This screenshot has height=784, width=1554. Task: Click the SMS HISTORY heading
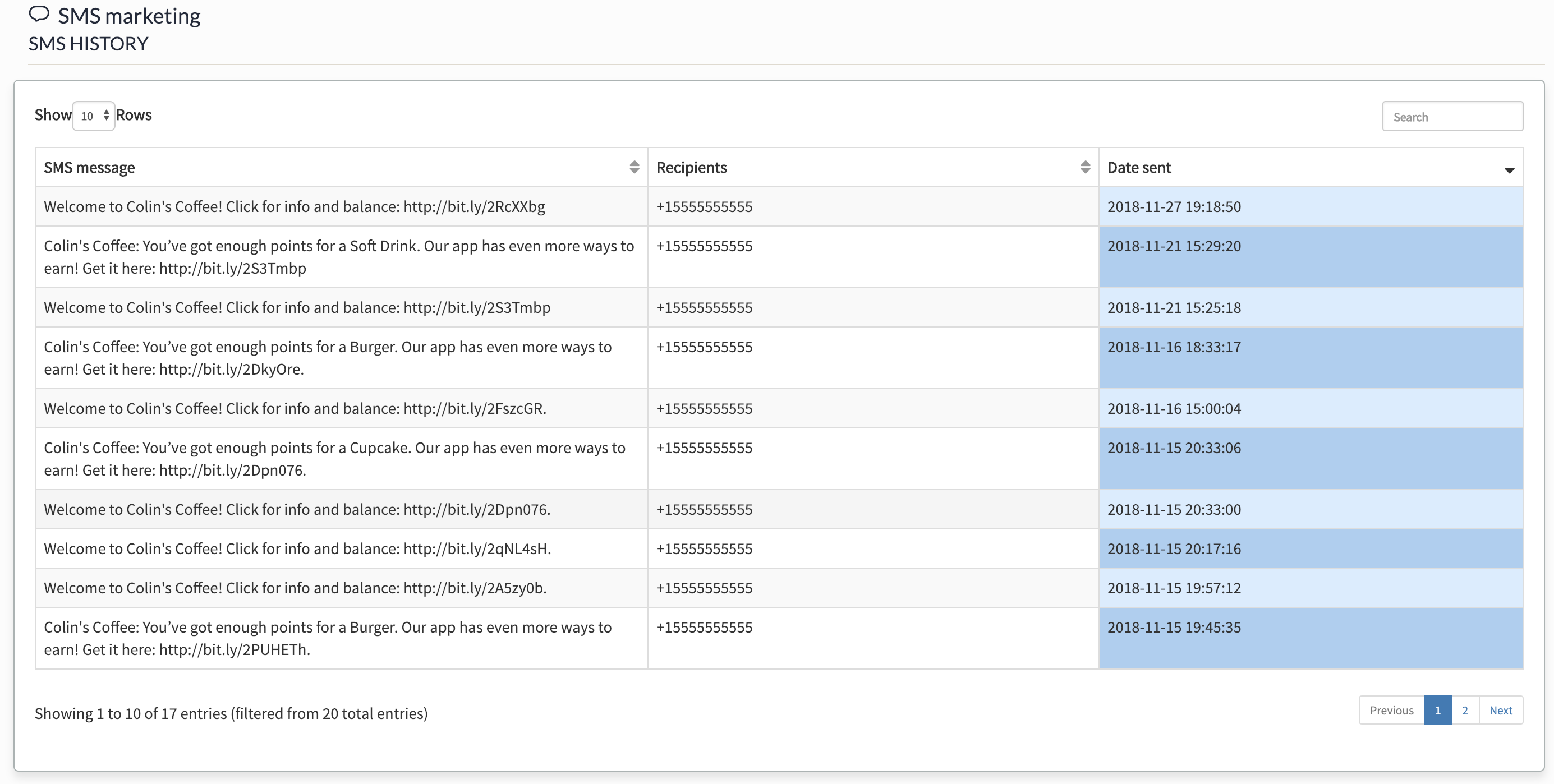pyautogui.click(x=88, y=44)
